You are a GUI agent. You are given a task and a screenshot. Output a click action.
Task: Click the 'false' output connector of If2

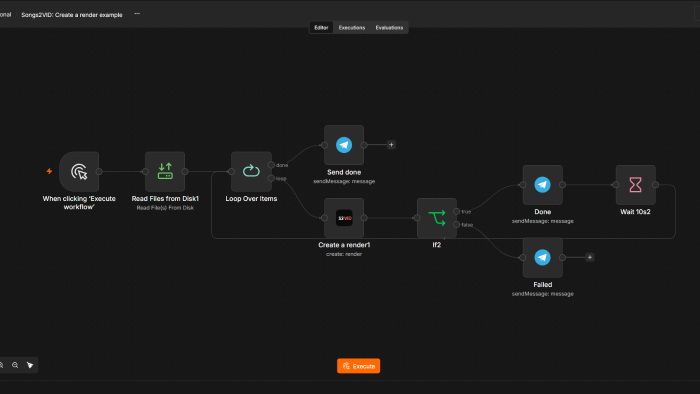[456, 224]
